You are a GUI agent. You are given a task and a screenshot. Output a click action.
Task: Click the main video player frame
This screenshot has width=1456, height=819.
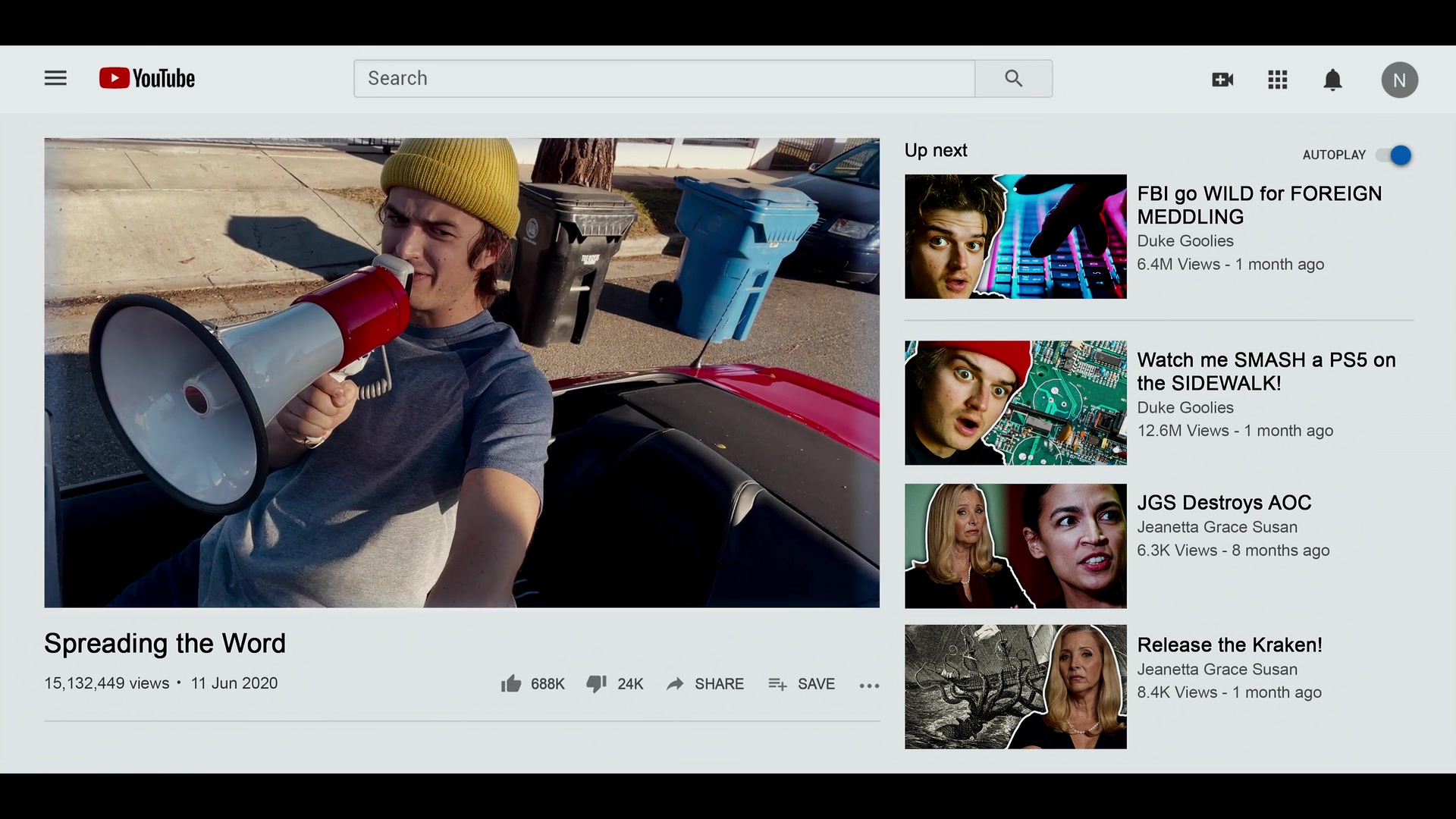click(462, 372)
